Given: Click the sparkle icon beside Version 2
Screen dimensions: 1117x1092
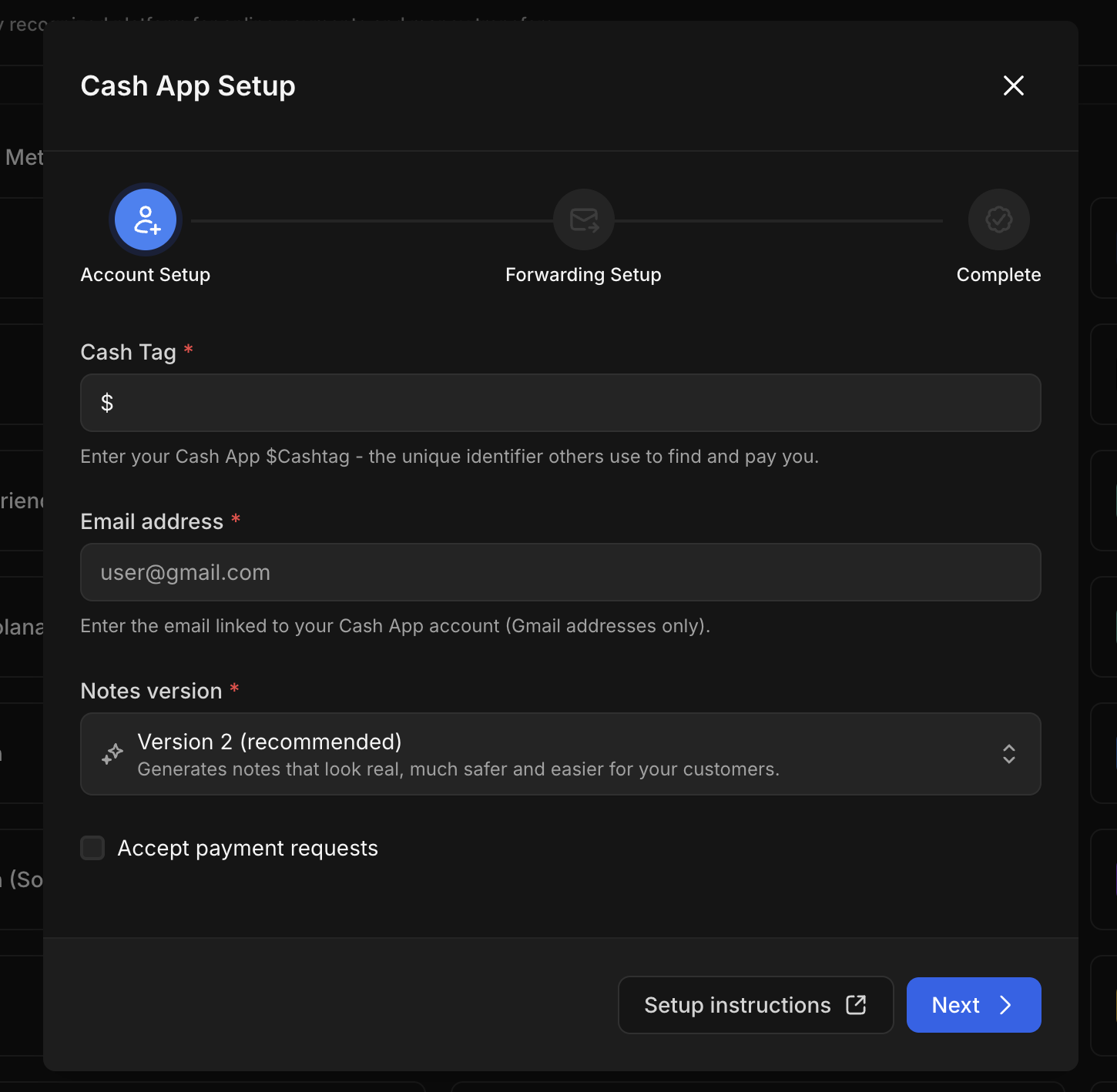Looking at the screenshot, I should [x=112, y=754].
